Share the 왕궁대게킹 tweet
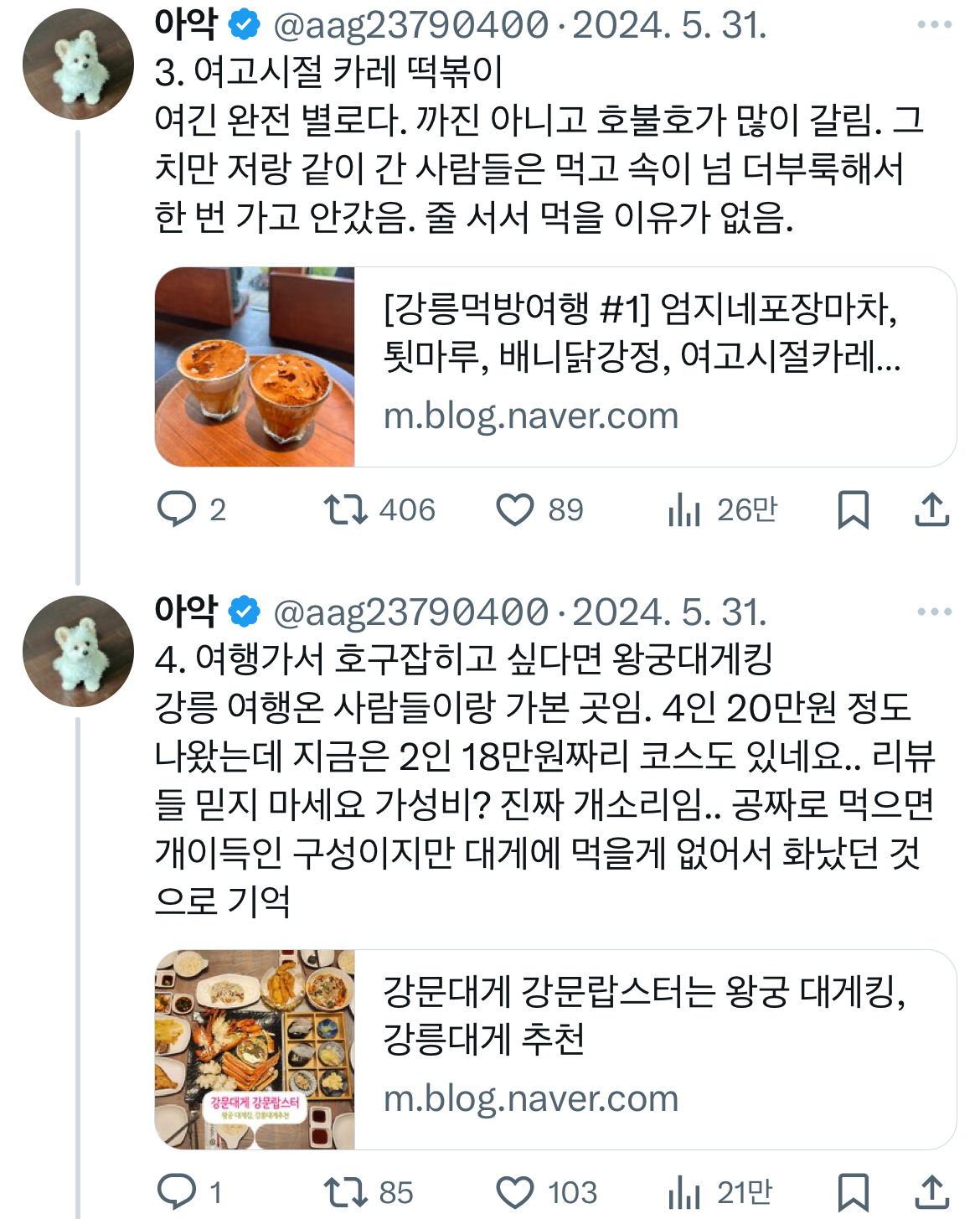The height and width of the screenshot is (1219, 980). (931, 1192)
